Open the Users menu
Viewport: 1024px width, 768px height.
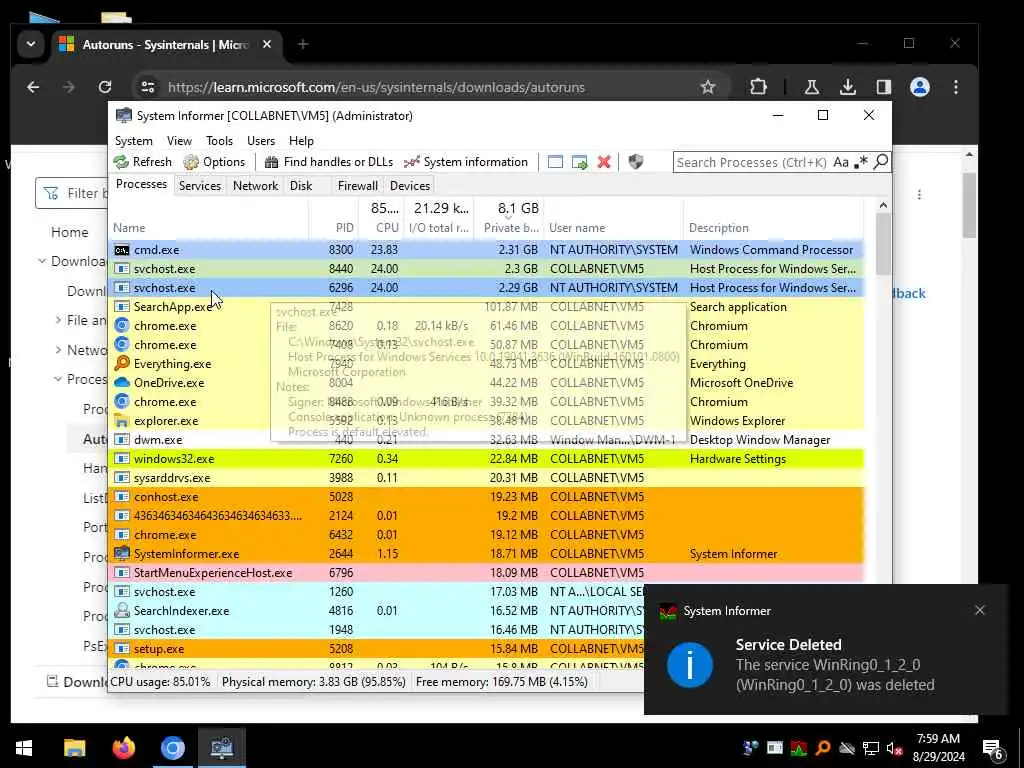261,141
